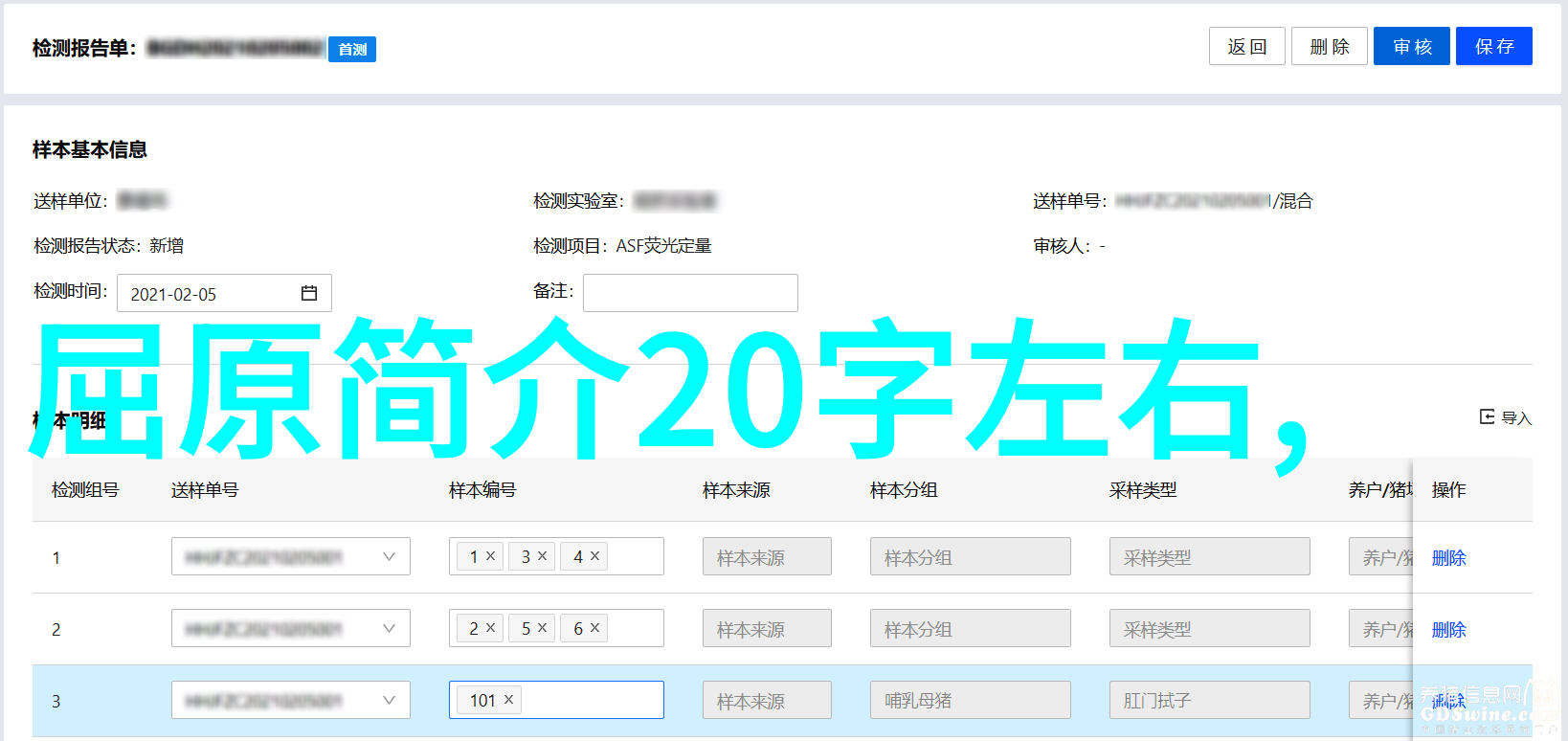The height and width of the screenshot is (741, 1568).
Task: Click the 样本分组 column header
Action: tap(904, 489)
